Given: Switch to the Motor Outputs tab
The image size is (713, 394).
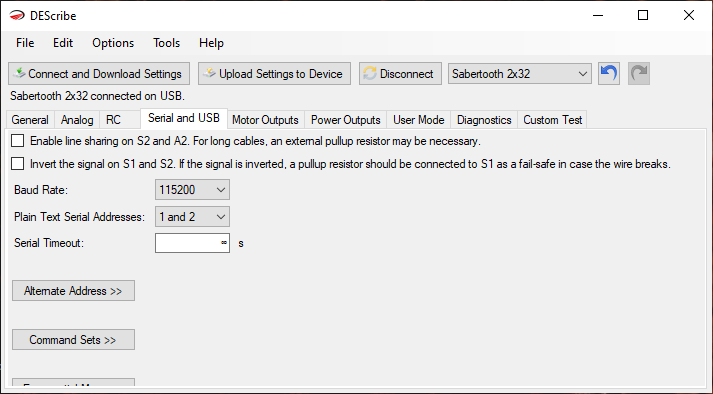Looking at the screenshot, I should click(266, 120).
